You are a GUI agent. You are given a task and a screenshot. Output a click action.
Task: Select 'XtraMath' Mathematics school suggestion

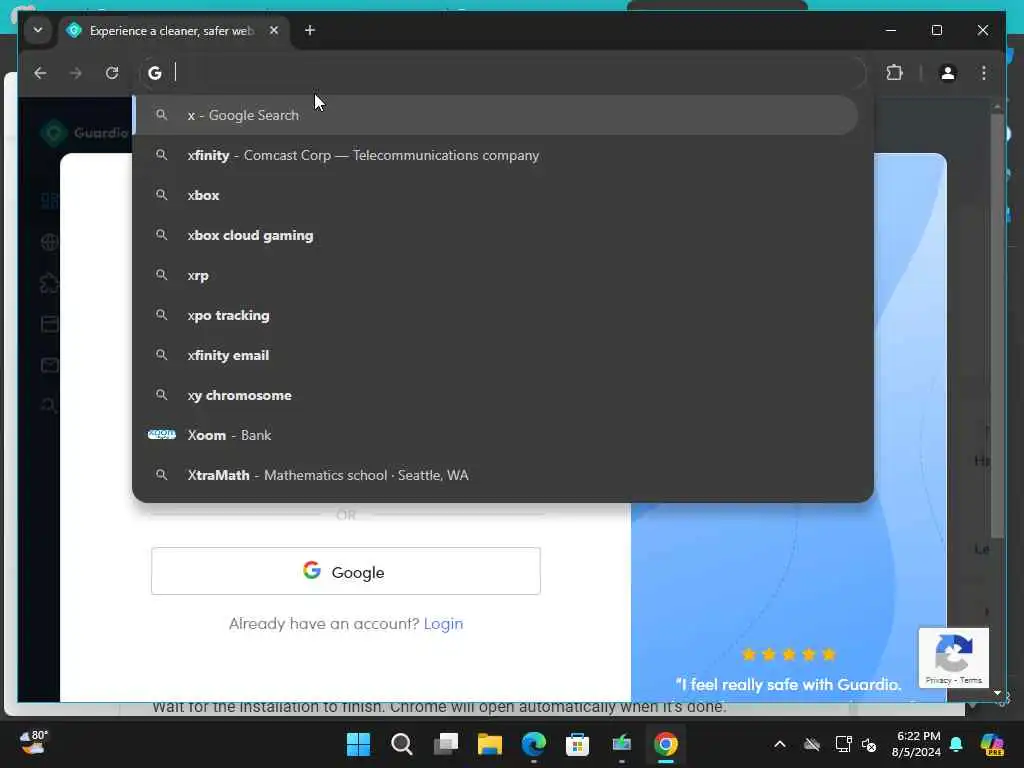click(x=496, y=475)
